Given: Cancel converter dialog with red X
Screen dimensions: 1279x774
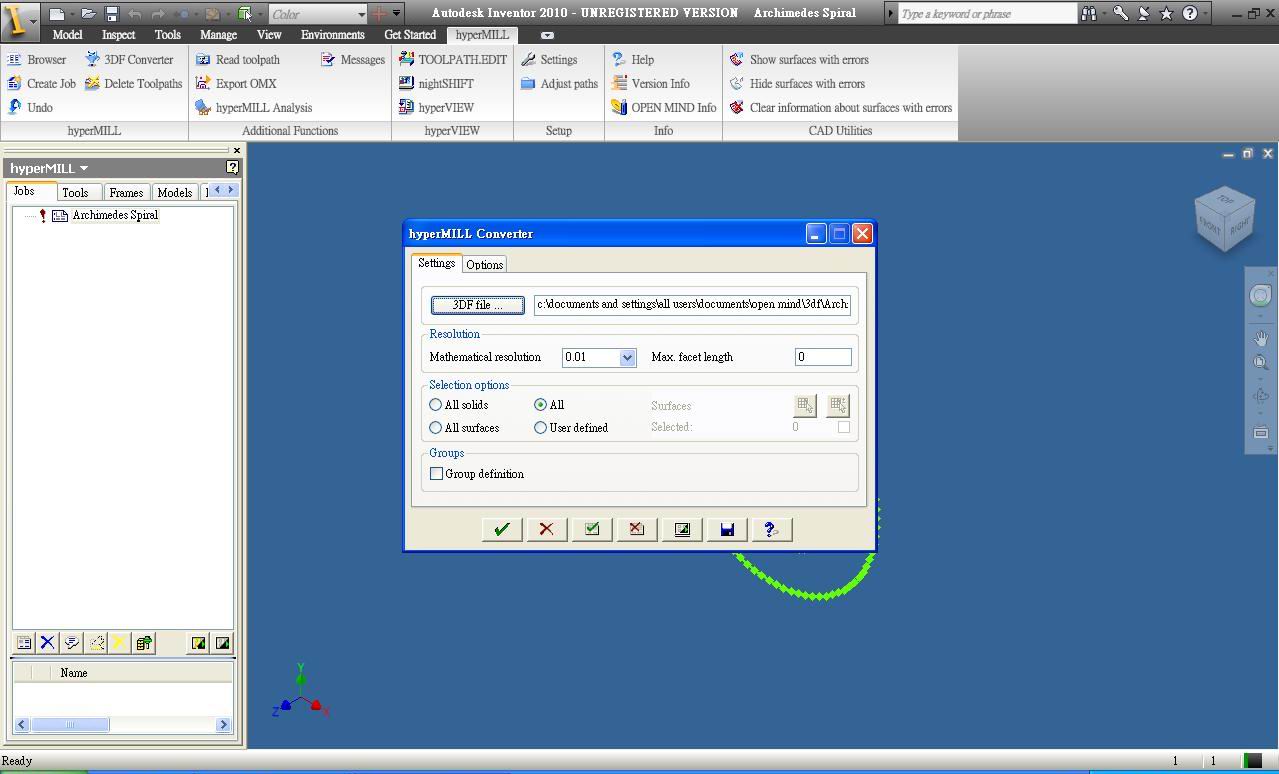Looking at the screenshot, I should (x=546, y=530).
